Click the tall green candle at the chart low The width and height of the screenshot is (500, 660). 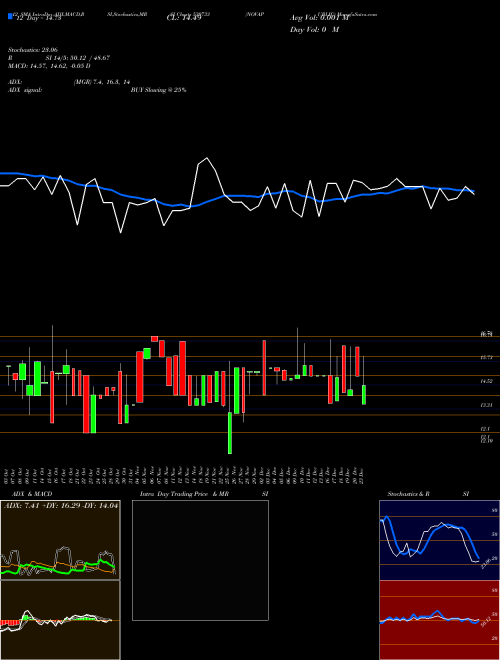click(x=230, y=433)
